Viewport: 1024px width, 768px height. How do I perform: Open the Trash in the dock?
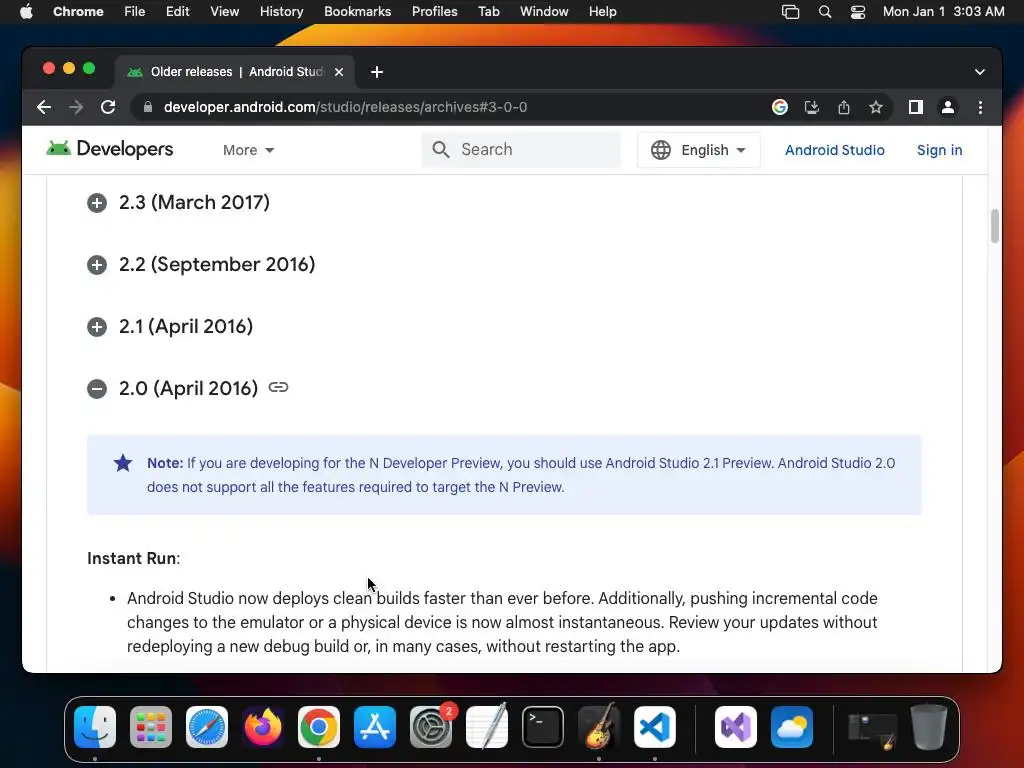[x=929, y=727]
